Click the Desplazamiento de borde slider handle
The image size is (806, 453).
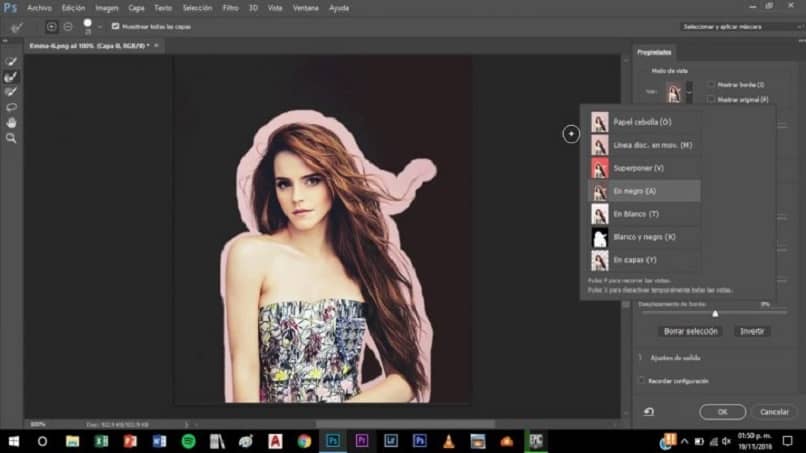tap(714, 314)
